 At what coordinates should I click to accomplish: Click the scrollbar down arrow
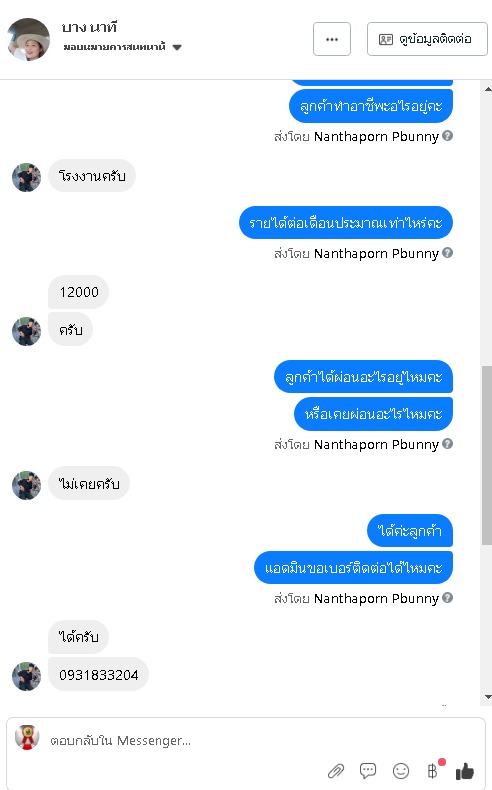click(x=487, y=697)
